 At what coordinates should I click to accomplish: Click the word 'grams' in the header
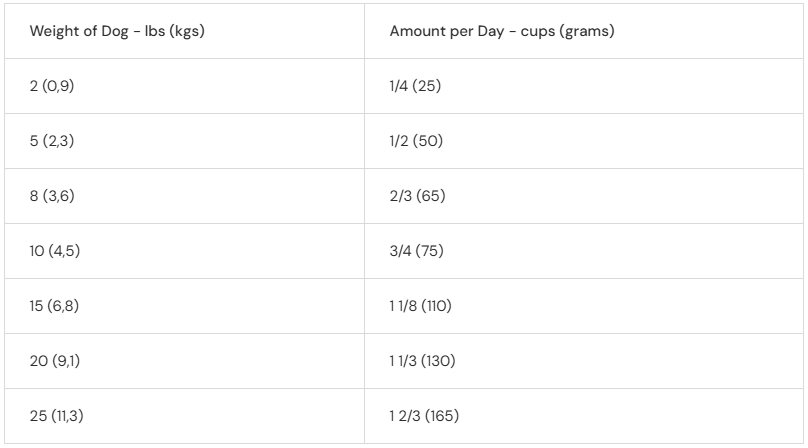point(587,32)
